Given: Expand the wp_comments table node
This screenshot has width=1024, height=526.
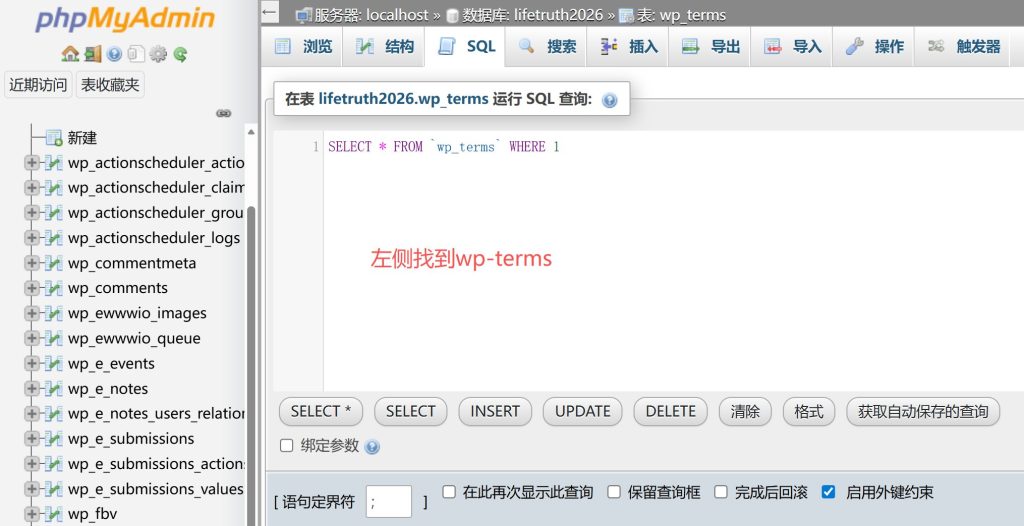Looking at the screenshot, I should [x=31, y=288].
